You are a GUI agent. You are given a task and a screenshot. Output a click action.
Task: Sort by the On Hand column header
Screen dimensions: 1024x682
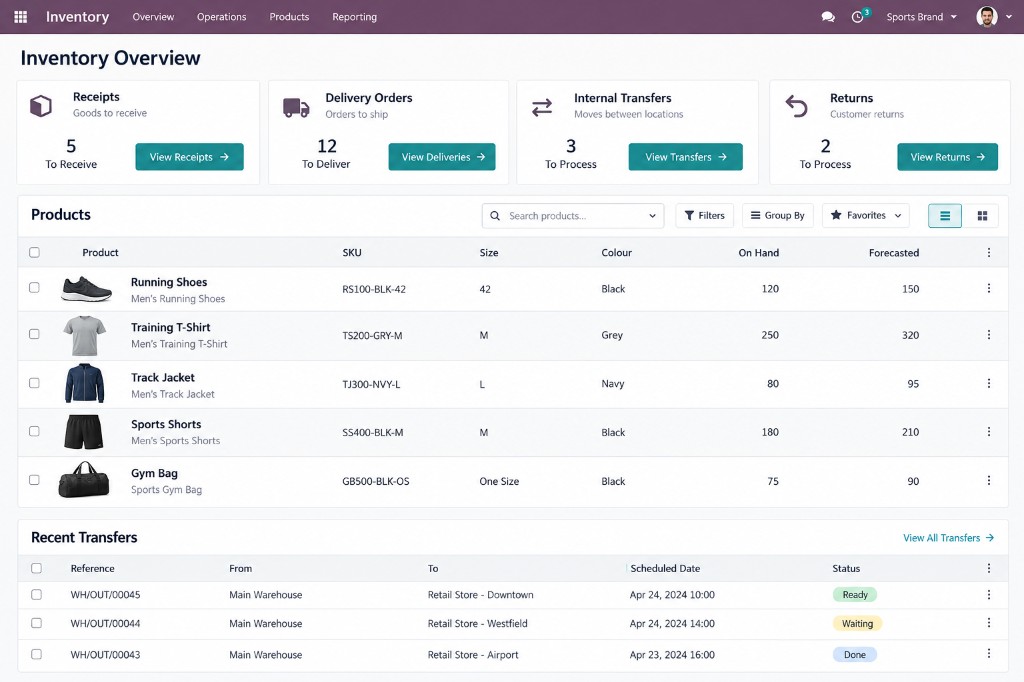pos(758,253)
